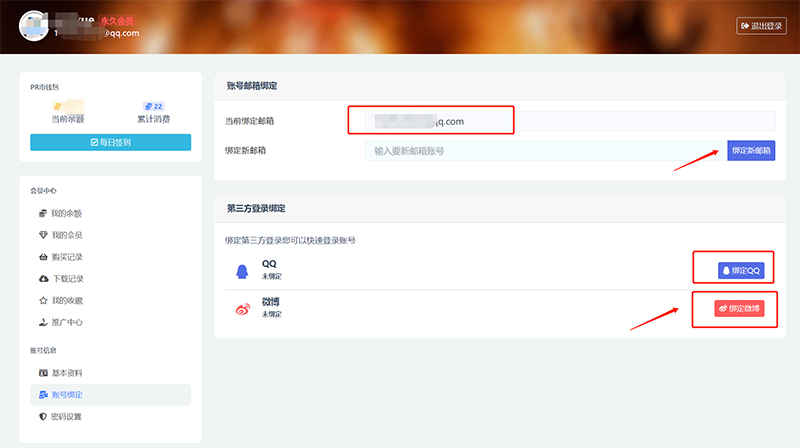Click the 绑定新邮箱 button
This screenshot has width=800, height=448.
(751, 150)
